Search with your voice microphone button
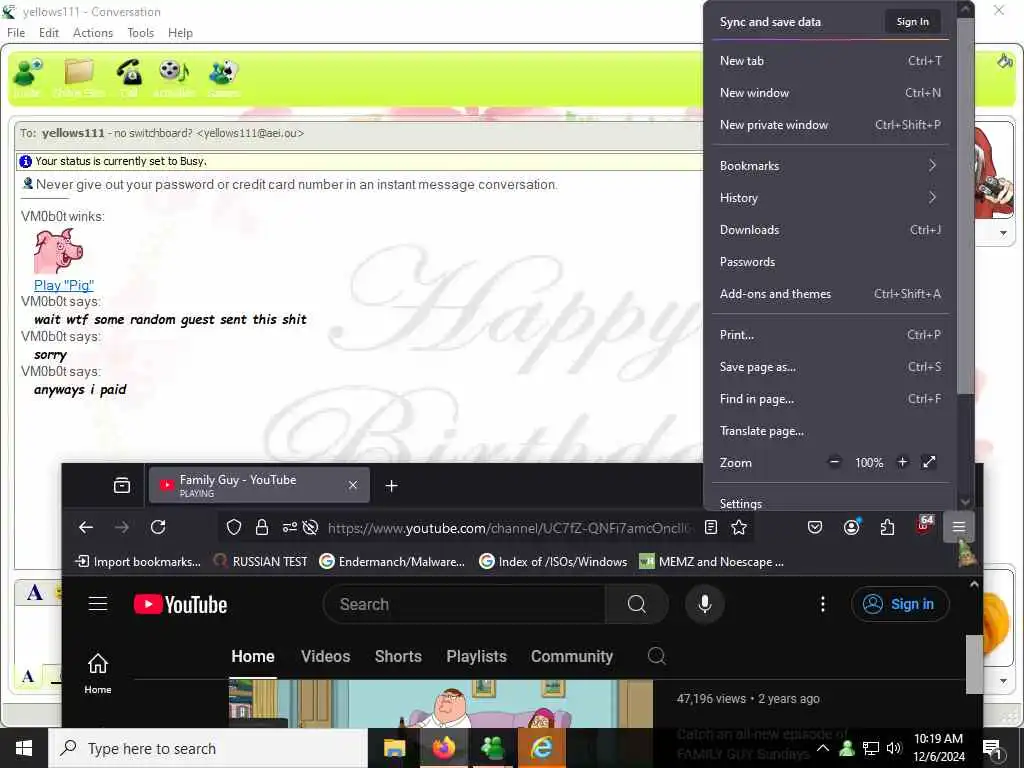The width and height of the screenshot is (1024, 768). pyautogui.click(x=705, y=604)
